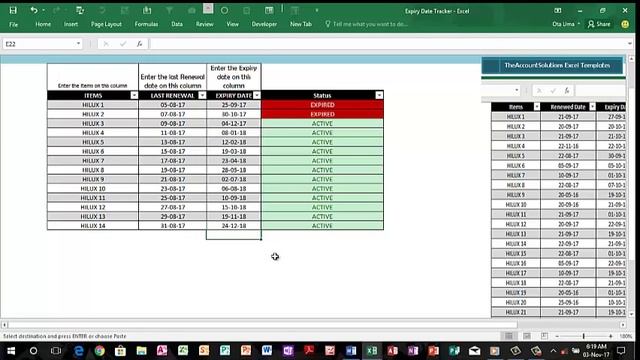The image size is (640, 360).
Task: Click the EXPIRED status cell for HILUX 1
Action: [322, 105]
